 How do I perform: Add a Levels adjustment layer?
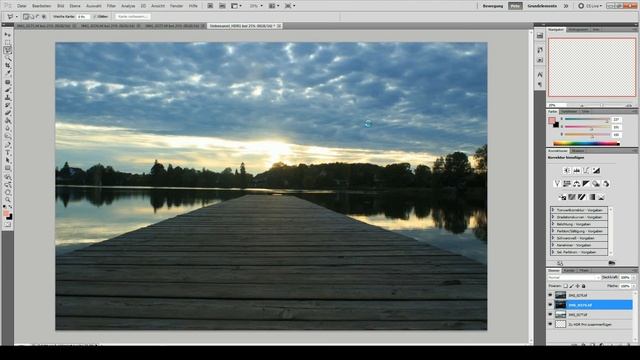[576, 171]
